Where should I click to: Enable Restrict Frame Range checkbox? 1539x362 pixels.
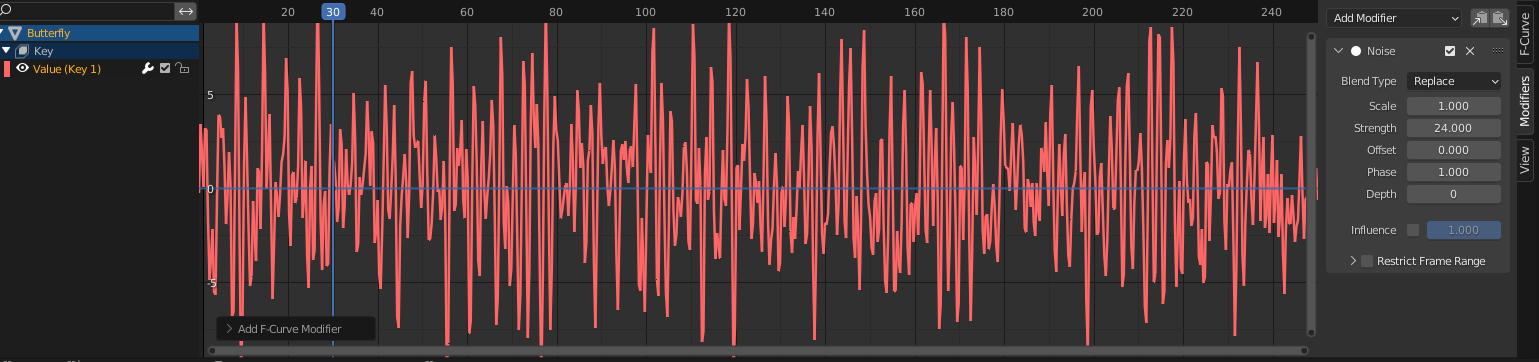tap(1367, 261)
